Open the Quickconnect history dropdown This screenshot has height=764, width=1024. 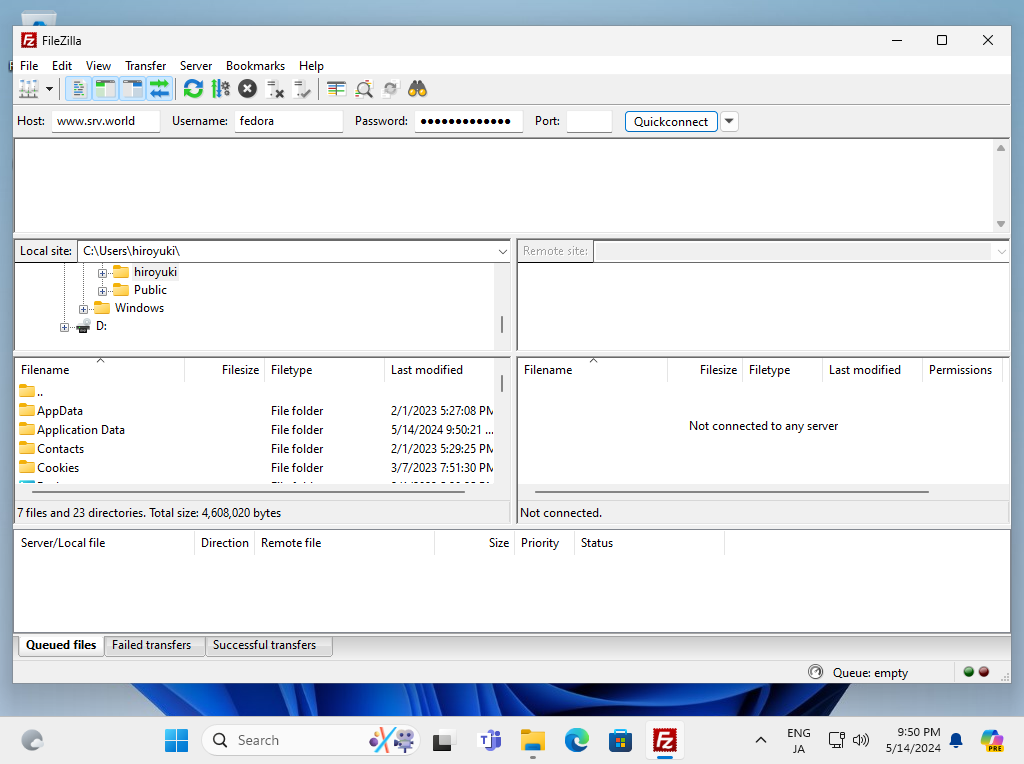click(729, 121)
